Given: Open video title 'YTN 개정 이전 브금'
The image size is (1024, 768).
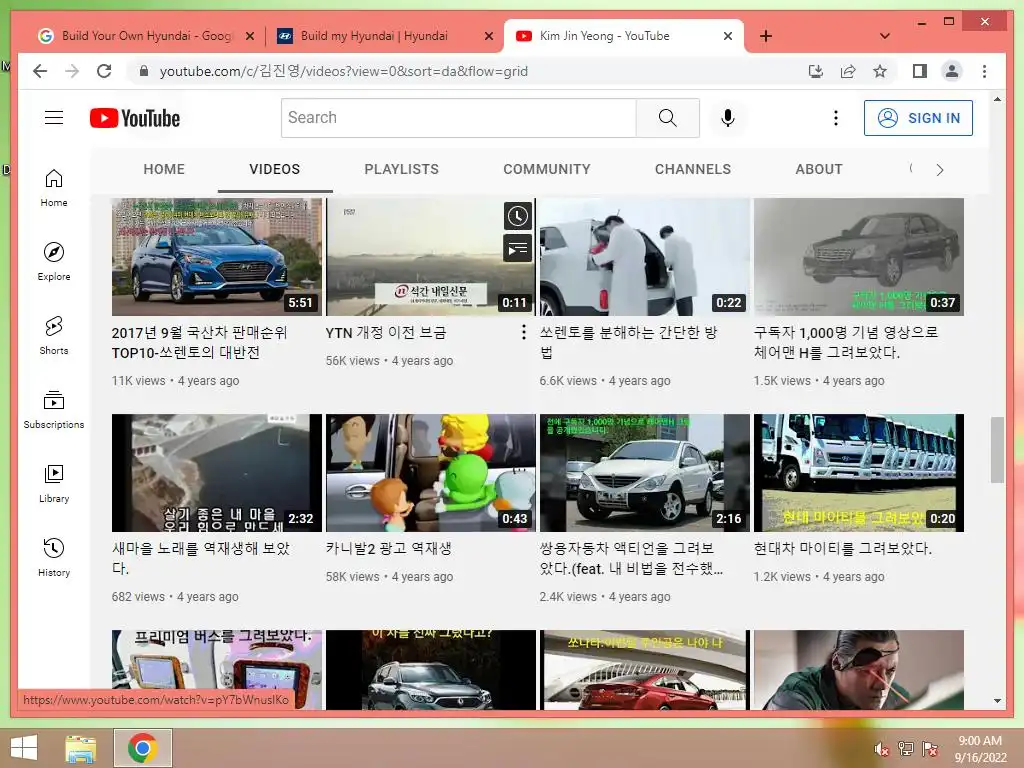Looking at the screenshot, I should [386, 333].
